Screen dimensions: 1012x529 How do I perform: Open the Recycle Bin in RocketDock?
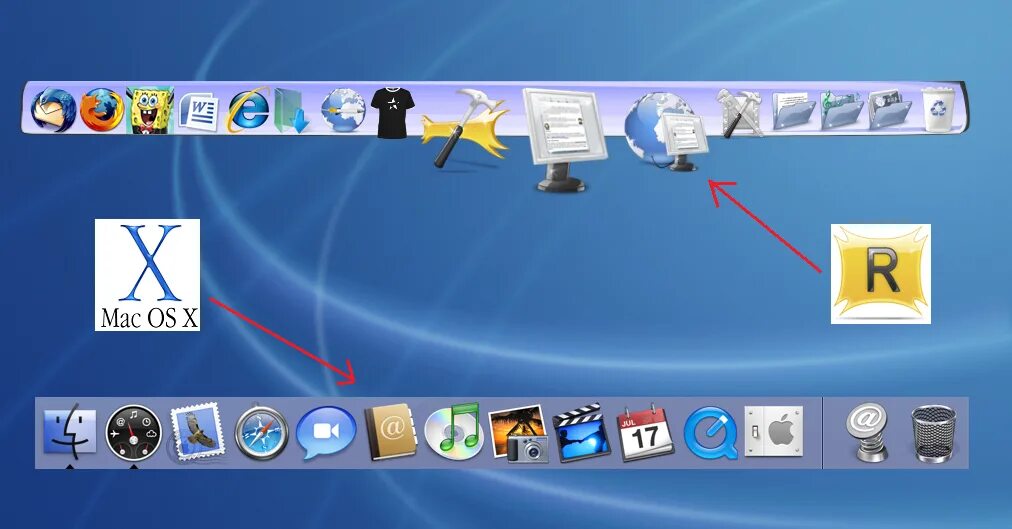pos(938,109)
